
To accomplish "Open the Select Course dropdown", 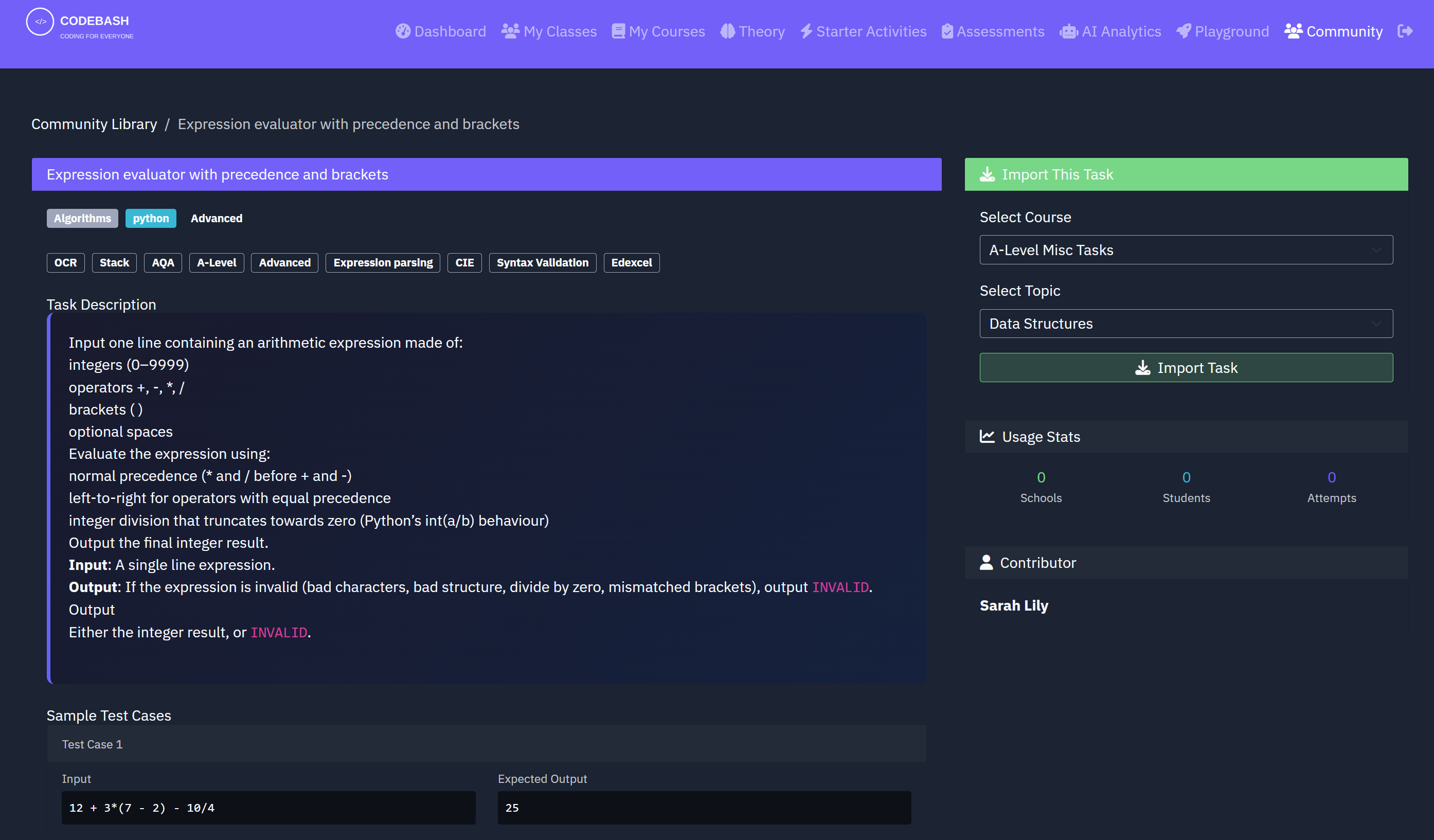I will pyautogui.click(x=1186, y=250).
